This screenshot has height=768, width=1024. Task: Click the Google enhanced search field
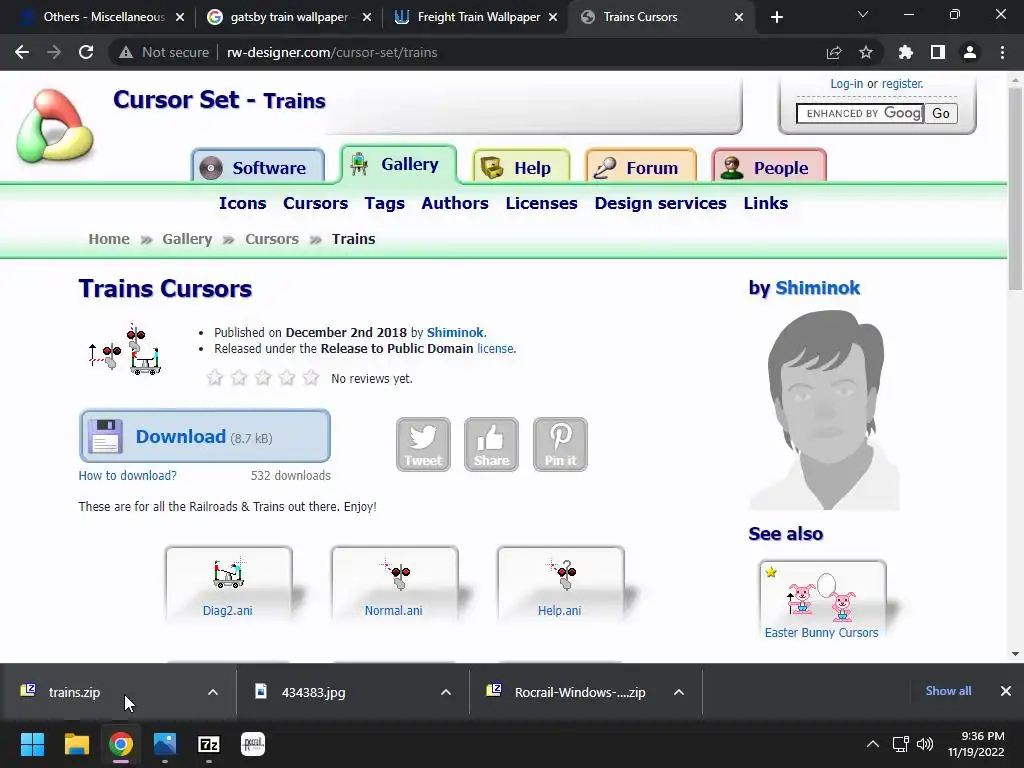(x=859, y=114)
